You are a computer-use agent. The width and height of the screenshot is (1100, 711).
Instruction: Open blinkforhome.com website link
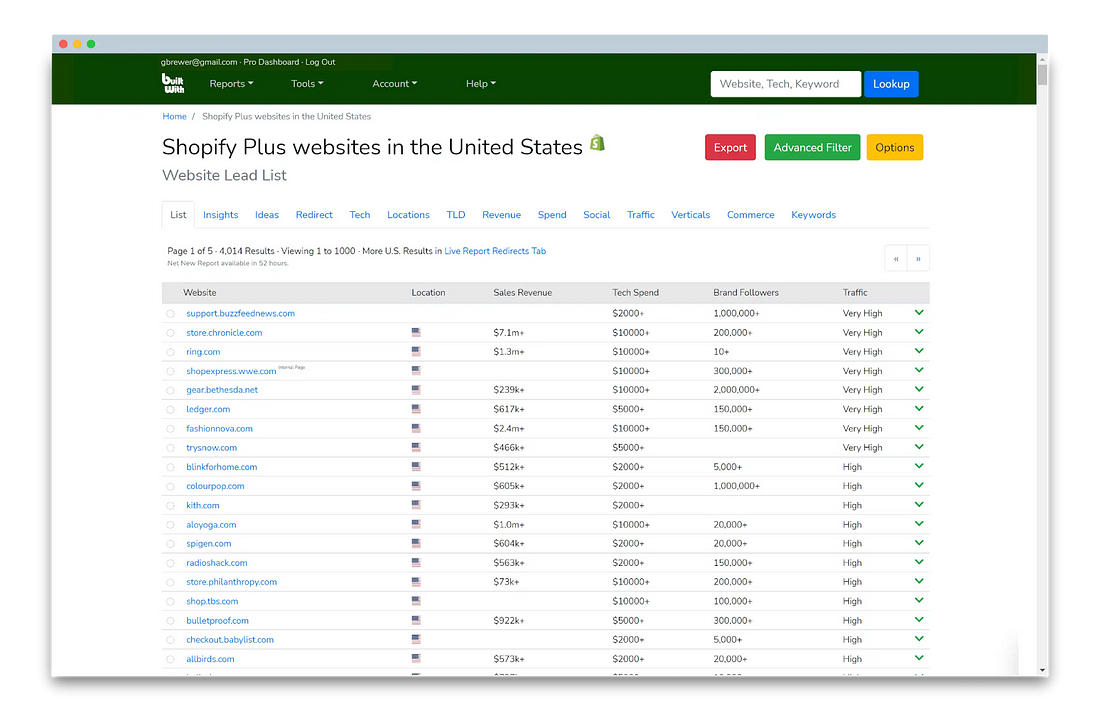[222, 467]
